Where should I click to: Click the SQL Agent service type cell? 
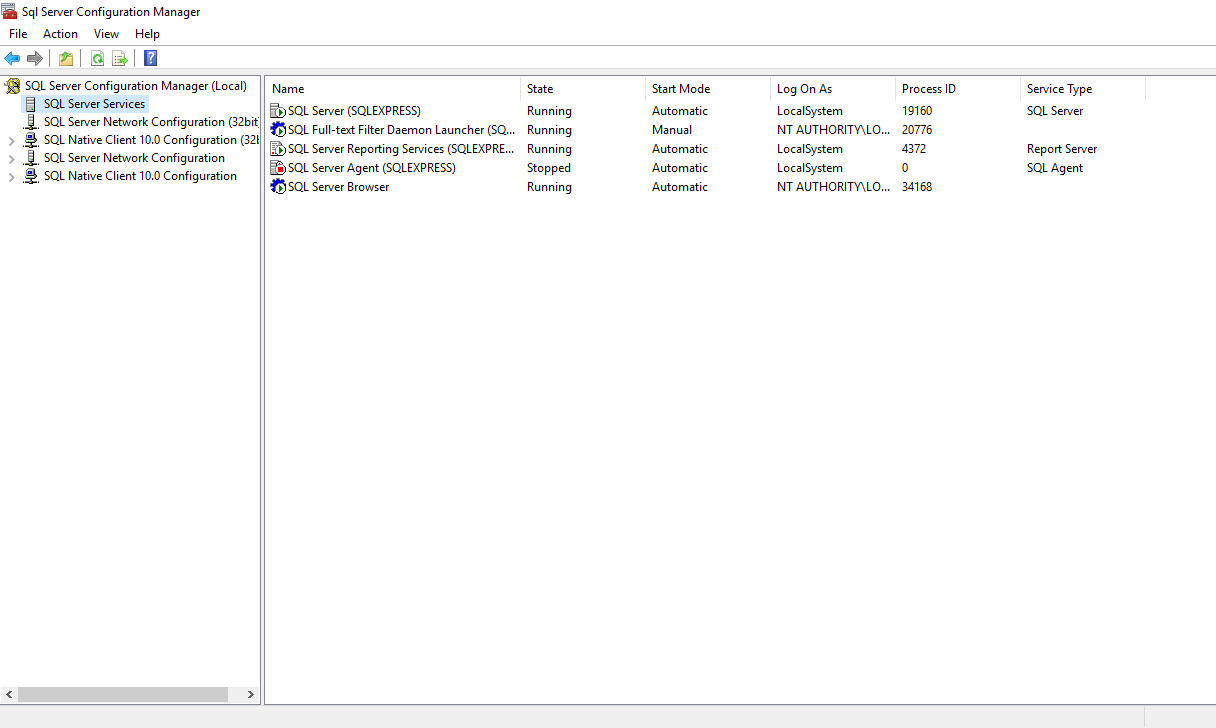pyautogui.click(x=1055, y=168)
